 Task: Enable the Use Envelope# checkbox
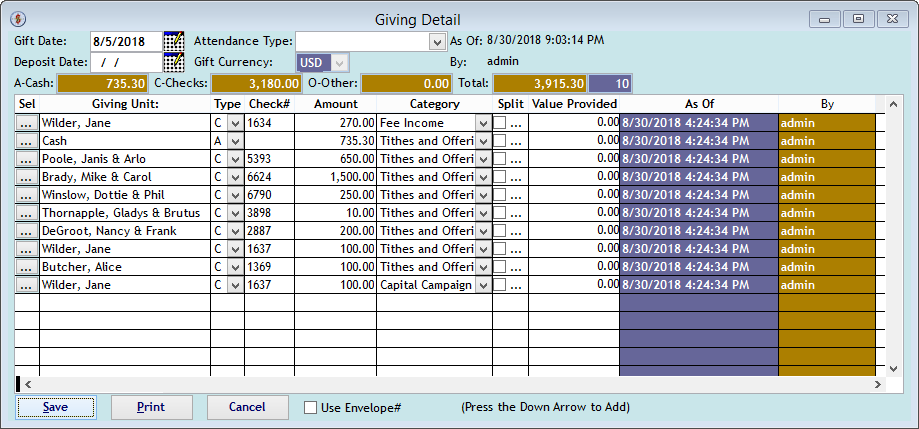[311, 407]
